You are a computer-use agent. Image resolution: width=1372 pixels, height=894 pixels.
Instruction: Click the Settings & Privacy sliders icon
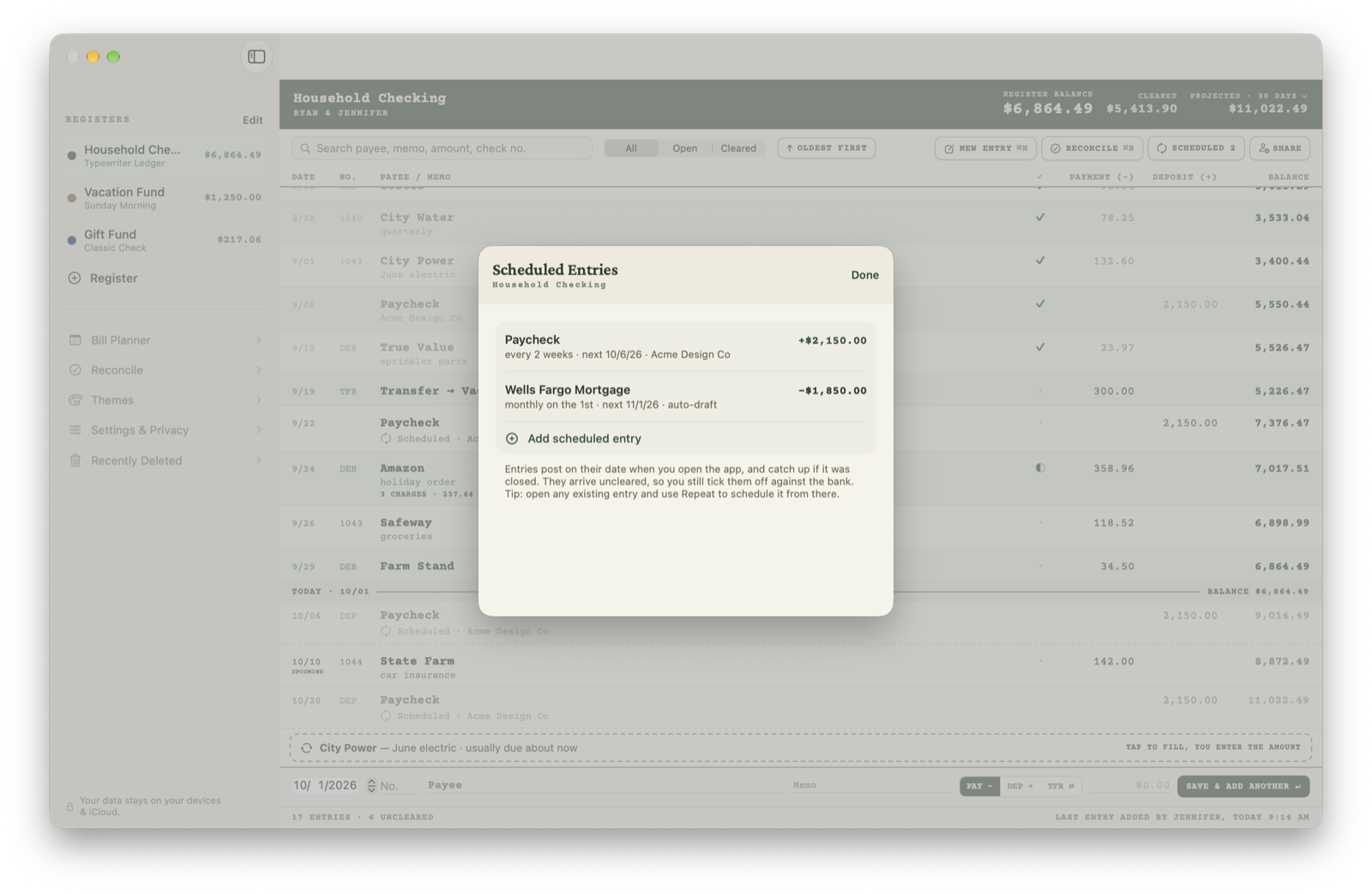point(75,430)
